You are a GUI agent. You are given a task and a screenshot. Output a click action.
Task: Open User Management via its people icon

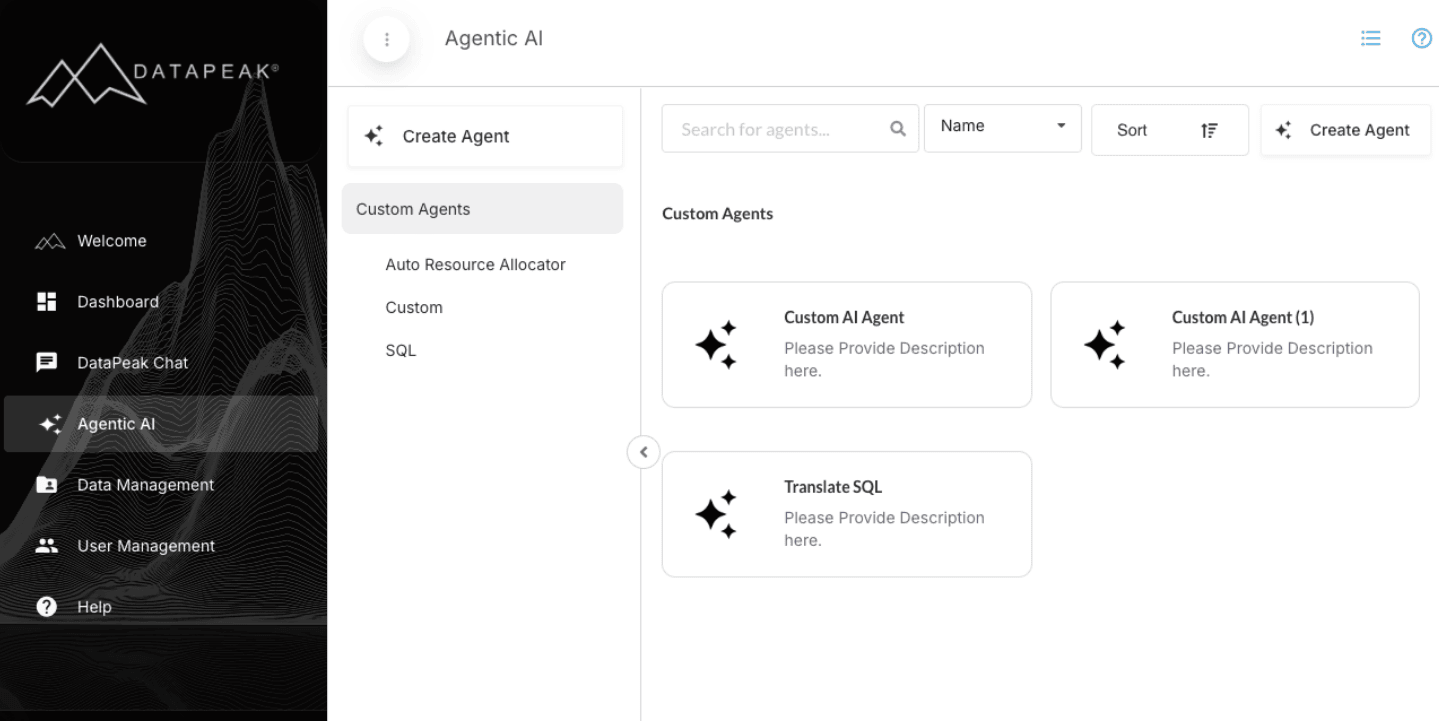click(46, 545)
